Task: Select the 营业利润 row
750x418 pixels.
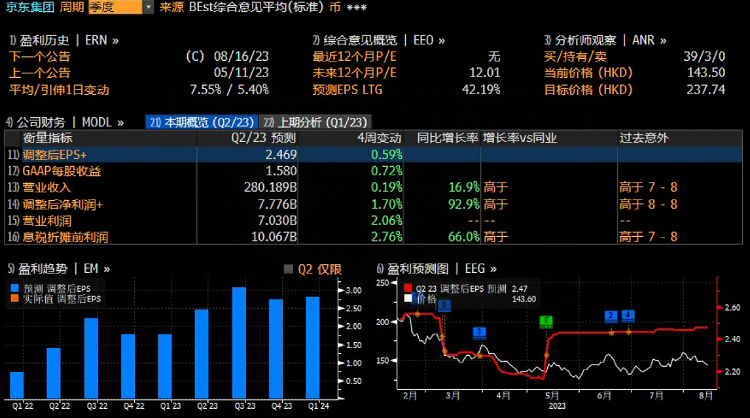Action: click(373, 220)
